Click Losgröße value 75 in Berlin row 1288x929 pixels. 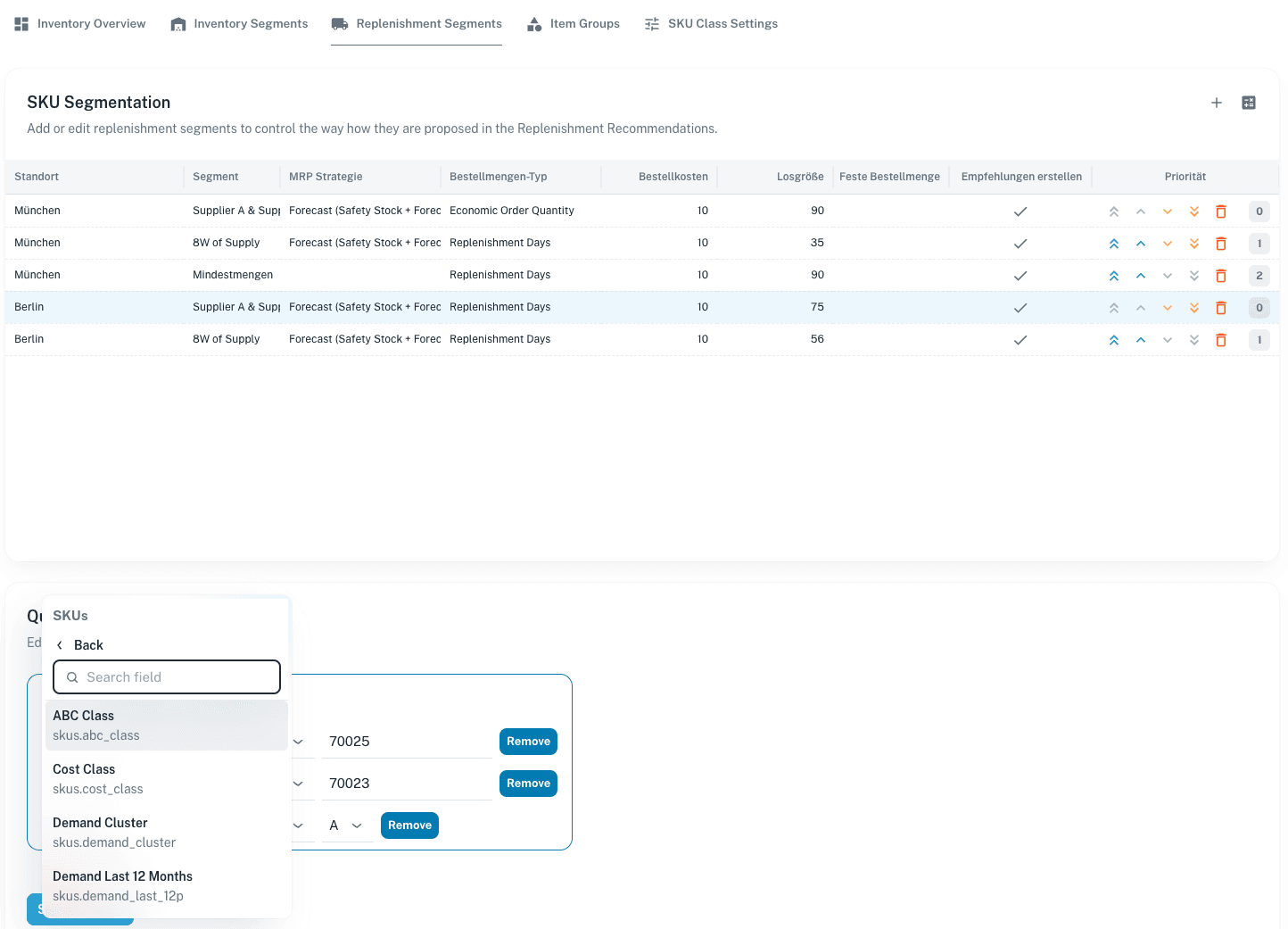click(x=817, y=307)
